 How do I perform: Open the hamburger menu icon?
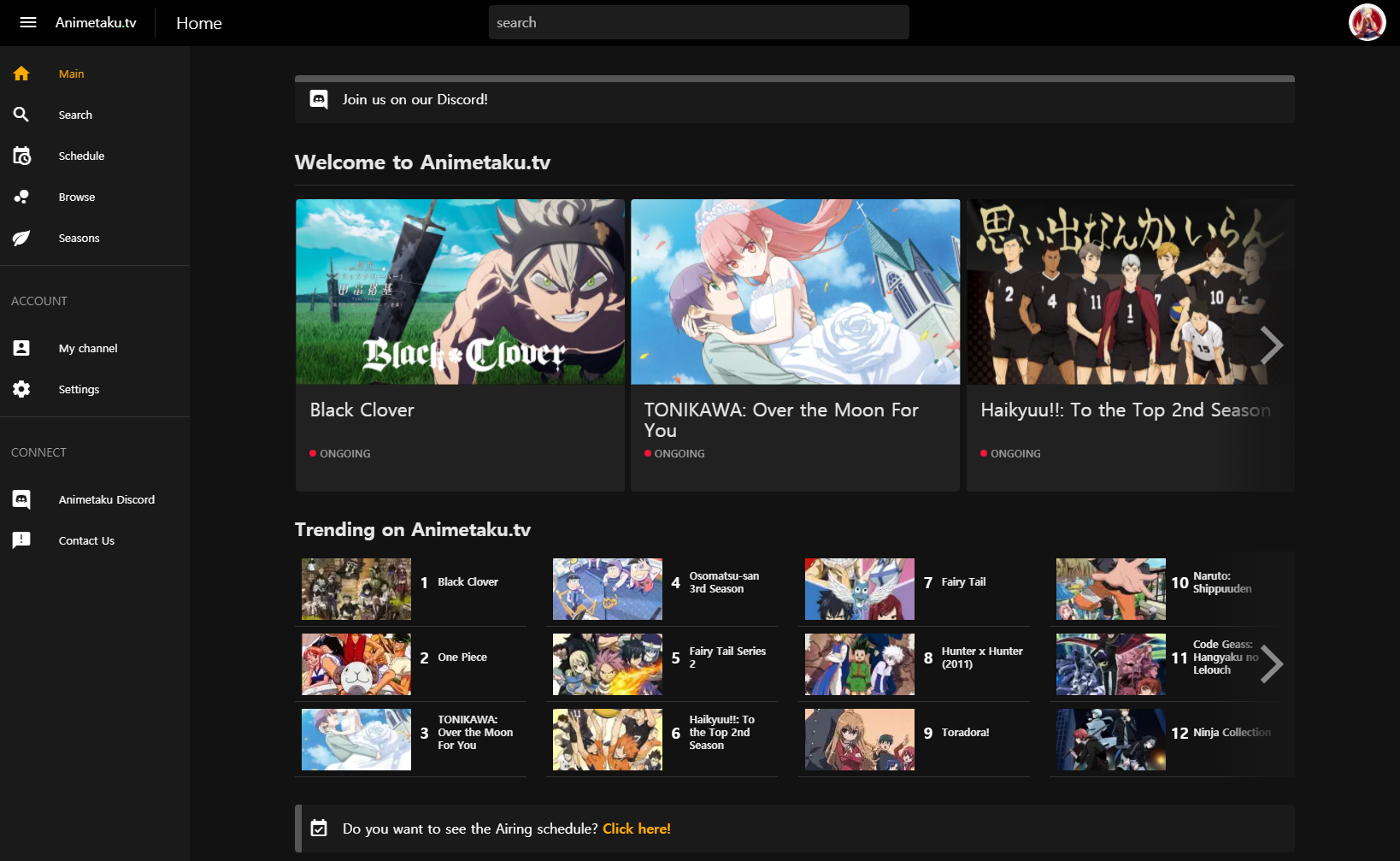(28, 23)
